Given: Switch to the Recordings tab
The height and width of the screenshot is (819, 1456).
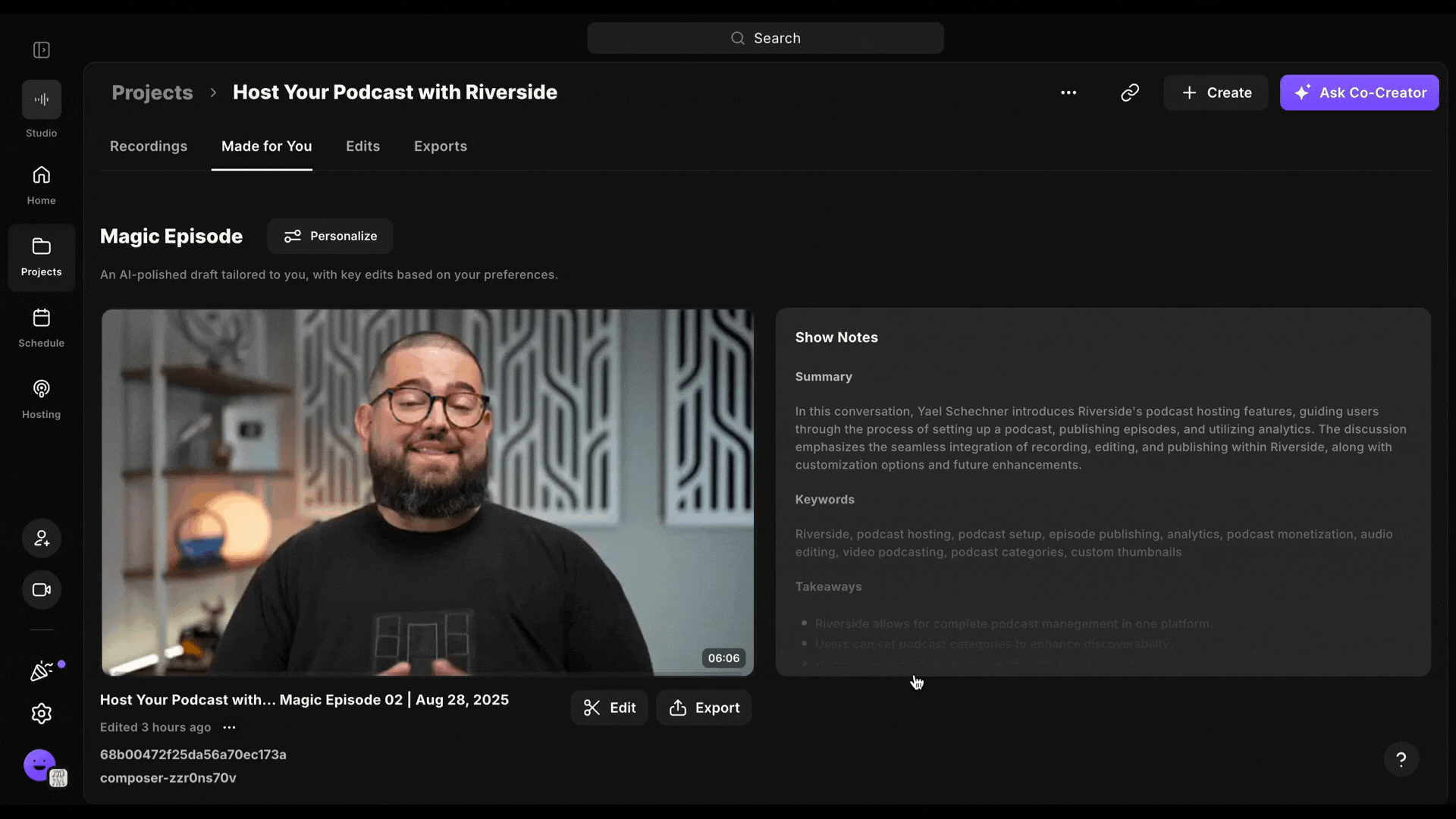Looking at the screenshot, I should click(149, 146).
